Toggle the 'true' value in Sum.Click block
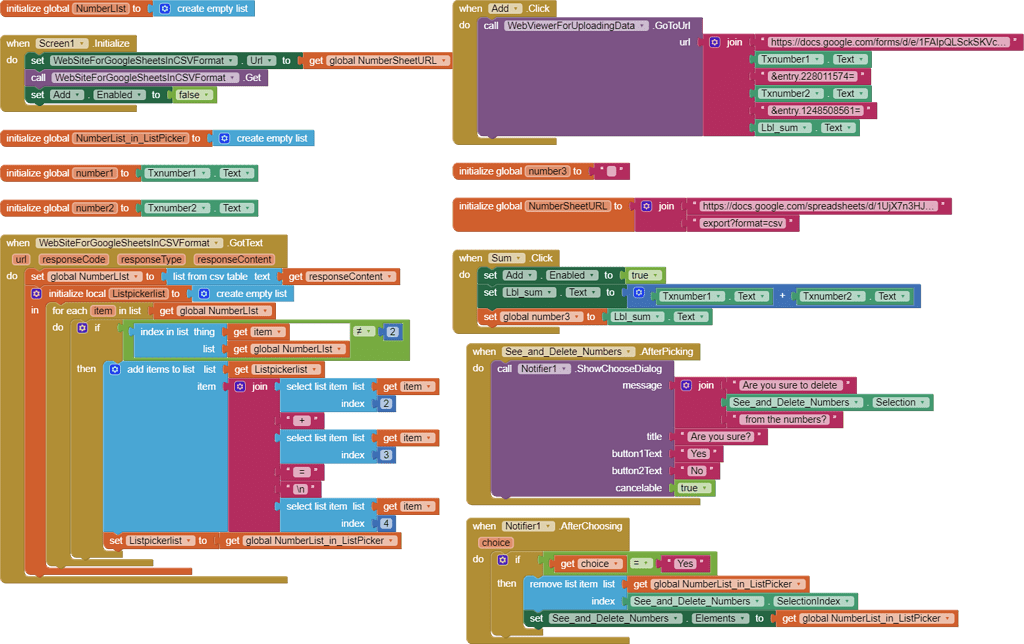 642,275
